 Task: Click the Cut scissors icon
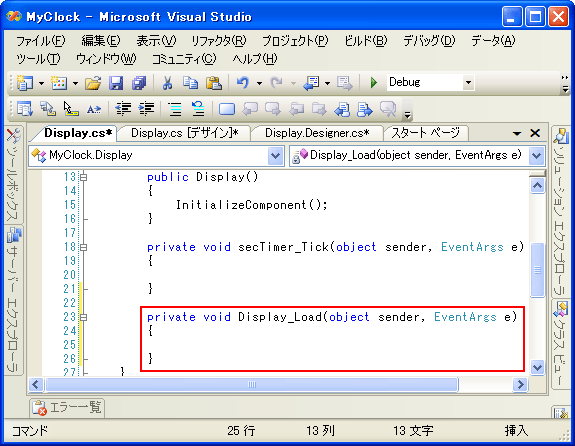[168, 83]
